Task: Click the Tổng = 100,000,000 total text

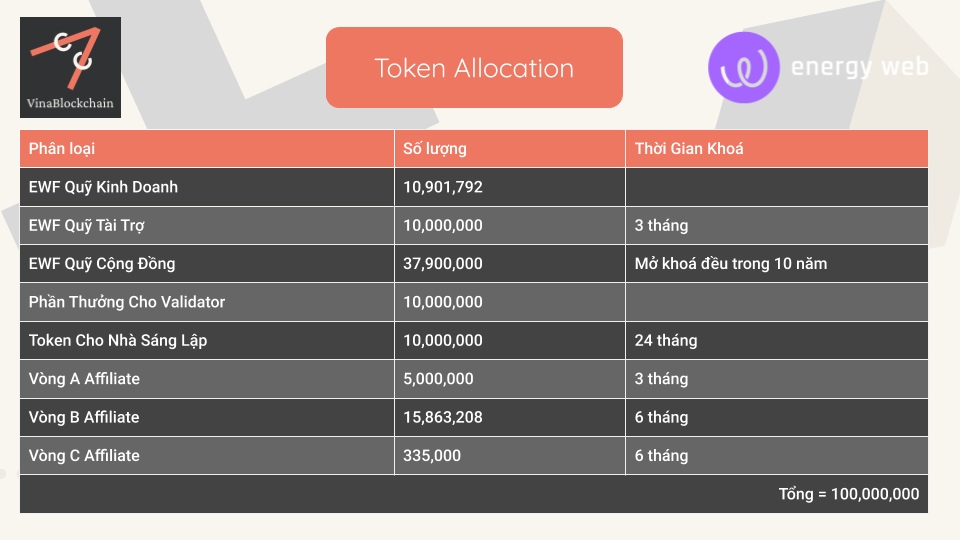Action: pyautogui.click(x=849, y=494)
